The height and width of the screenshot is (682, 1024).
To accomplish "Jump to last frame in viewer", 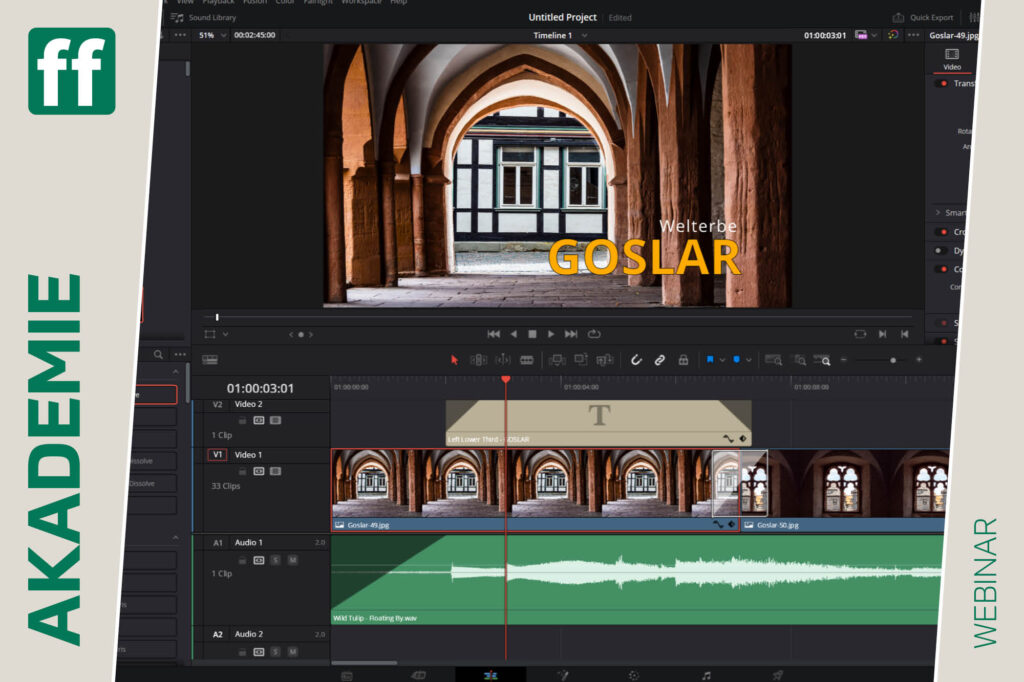I will click(571, 334).
